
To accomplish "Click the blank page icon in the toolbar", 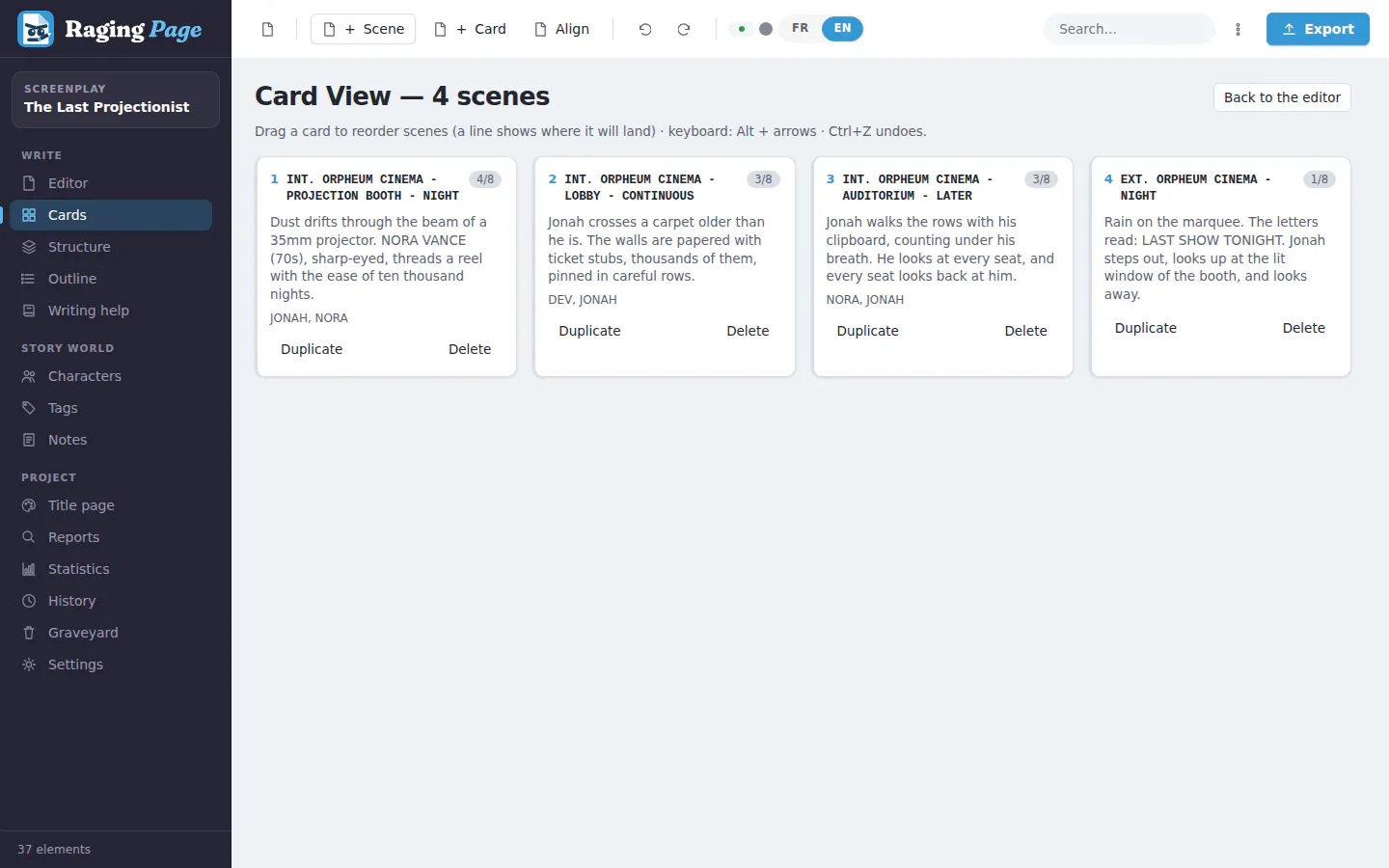I will pyautogui.click(x=268, y=29).
